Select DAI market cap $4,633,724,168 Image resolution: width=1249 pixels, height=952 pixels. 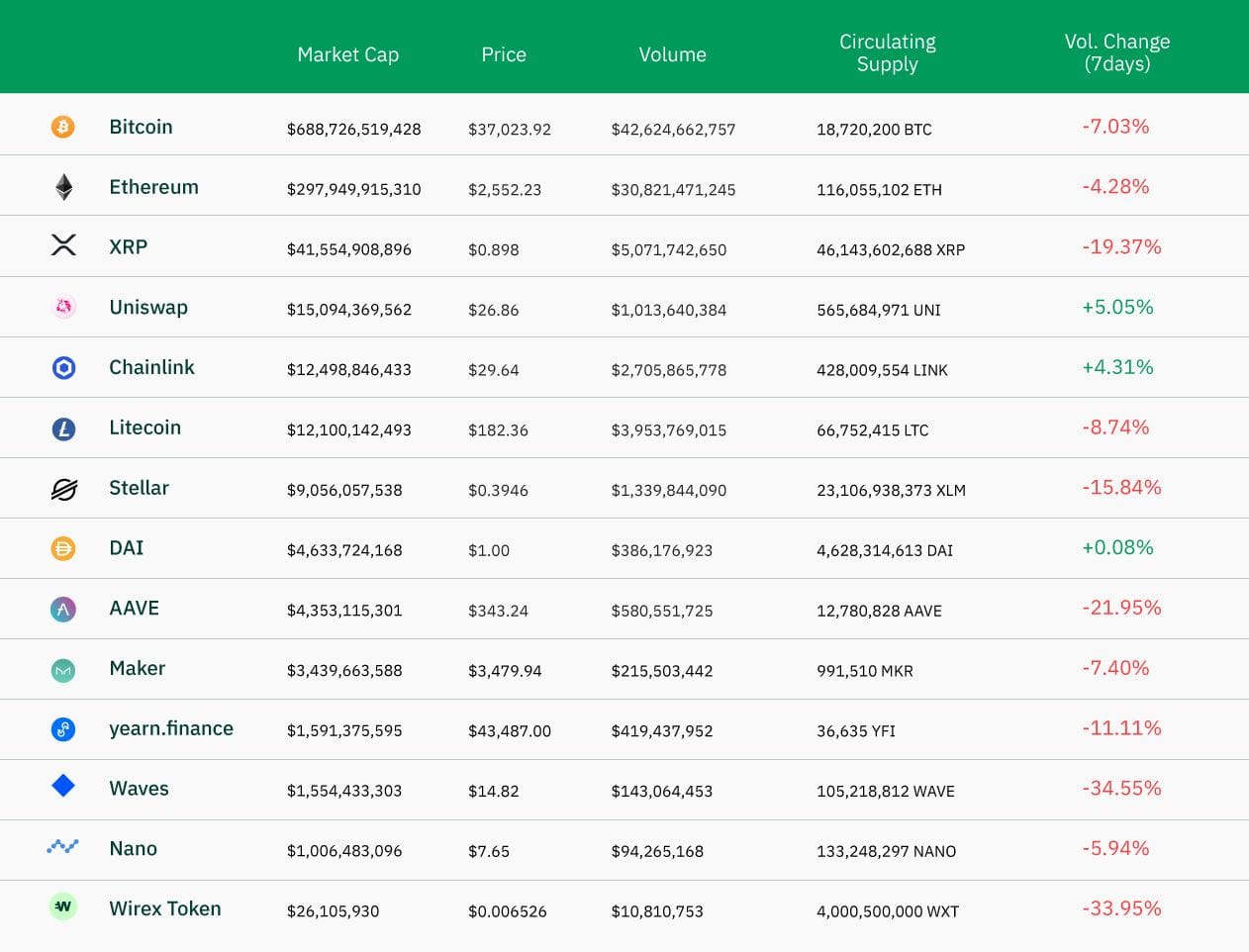[344, 550]
